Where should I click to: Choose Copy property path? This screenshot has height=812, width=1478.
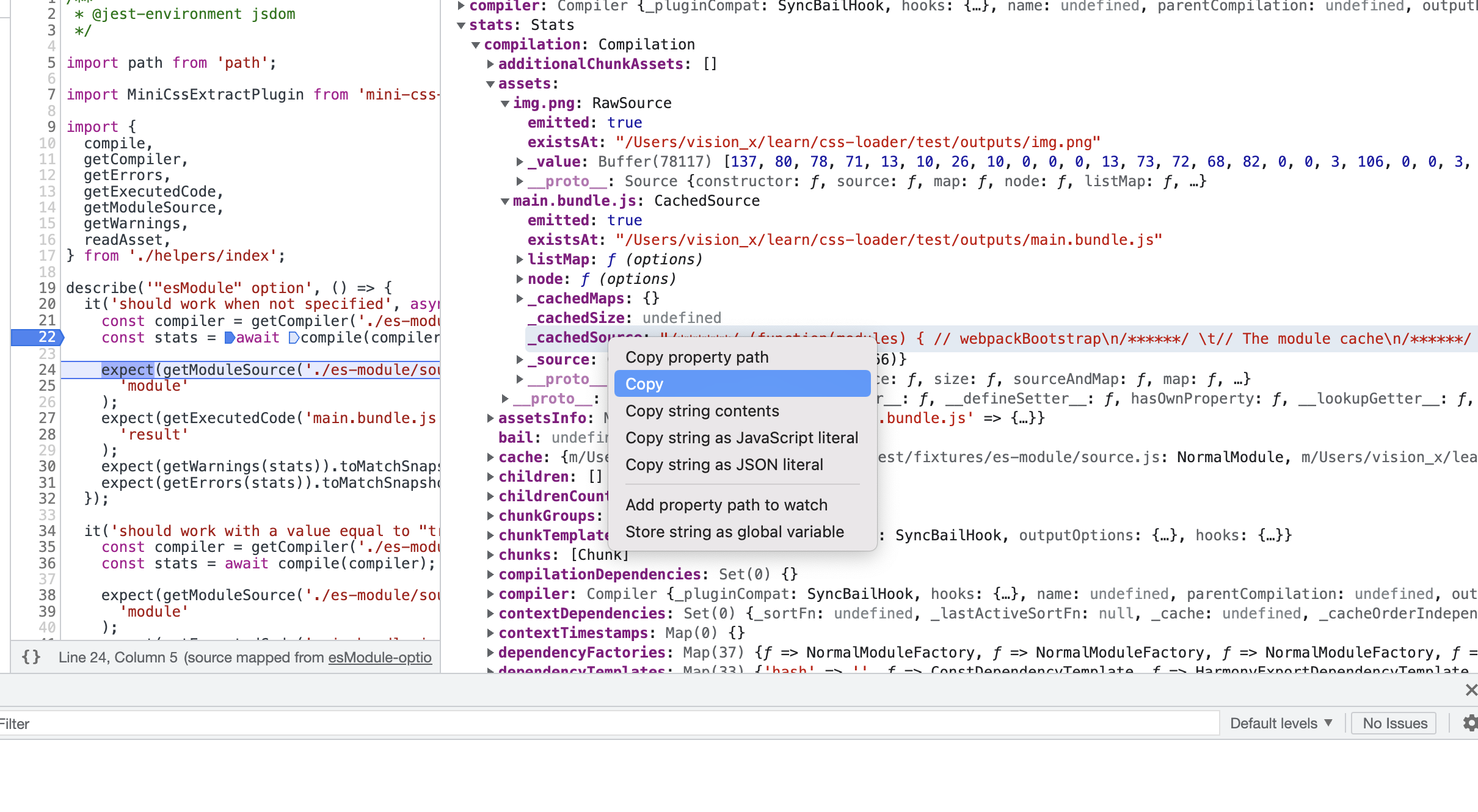tap(697, 357)
